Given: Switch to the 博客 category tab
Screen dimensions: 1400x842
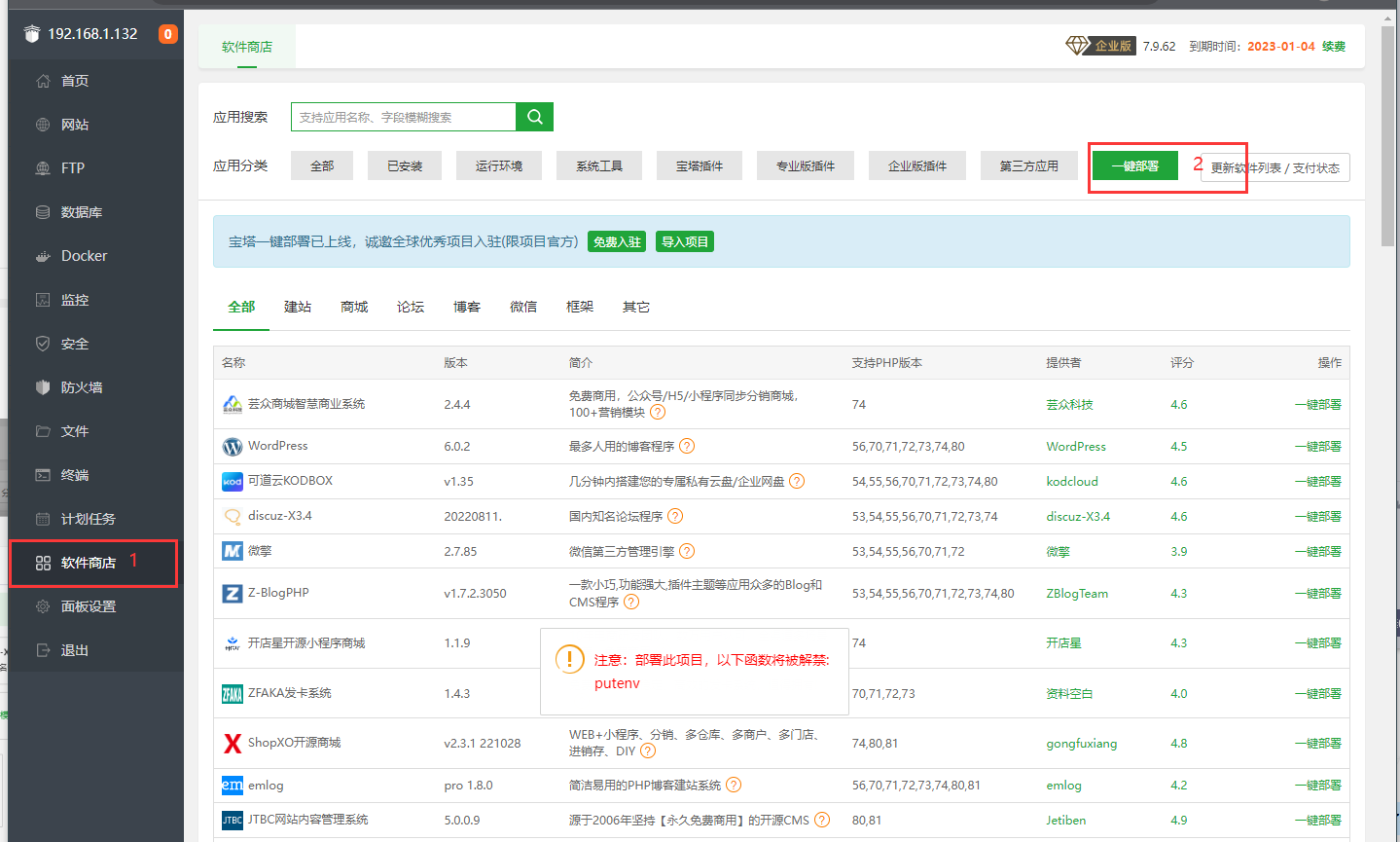Looking at the screenshot, I should tap(467, 307).
